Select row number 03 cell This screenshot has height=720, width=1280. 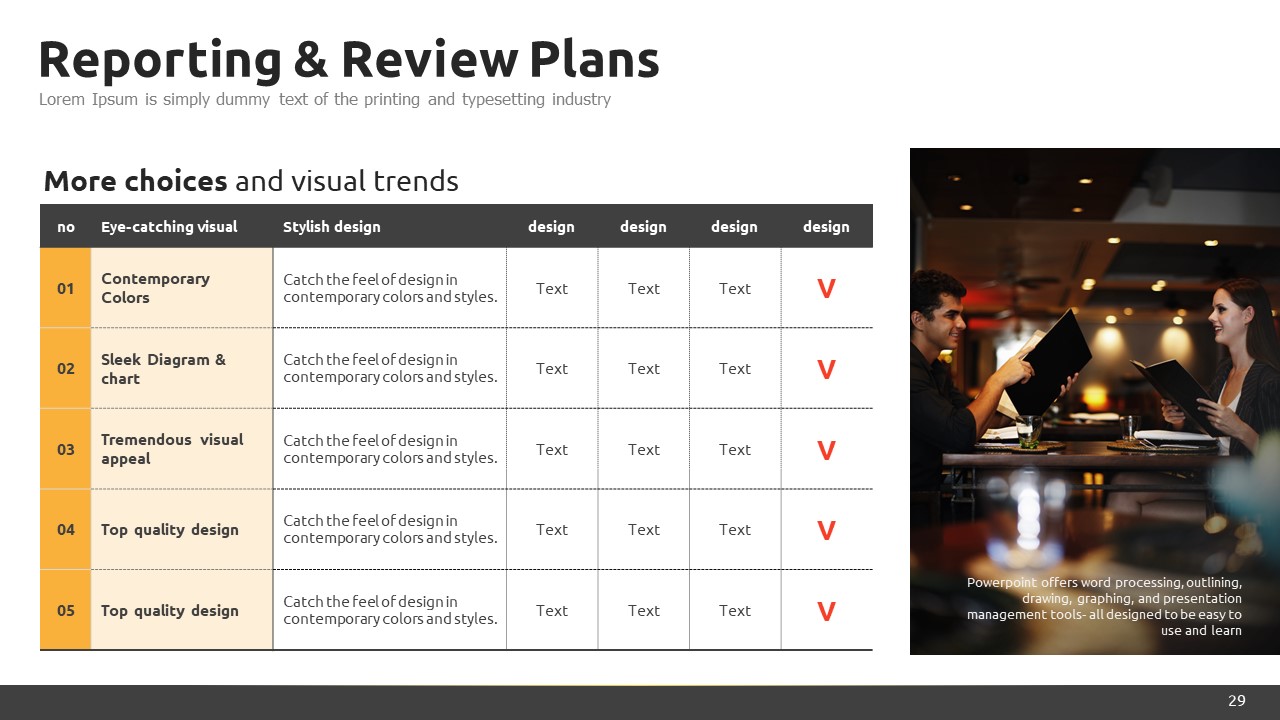click(x=66, y=449)
